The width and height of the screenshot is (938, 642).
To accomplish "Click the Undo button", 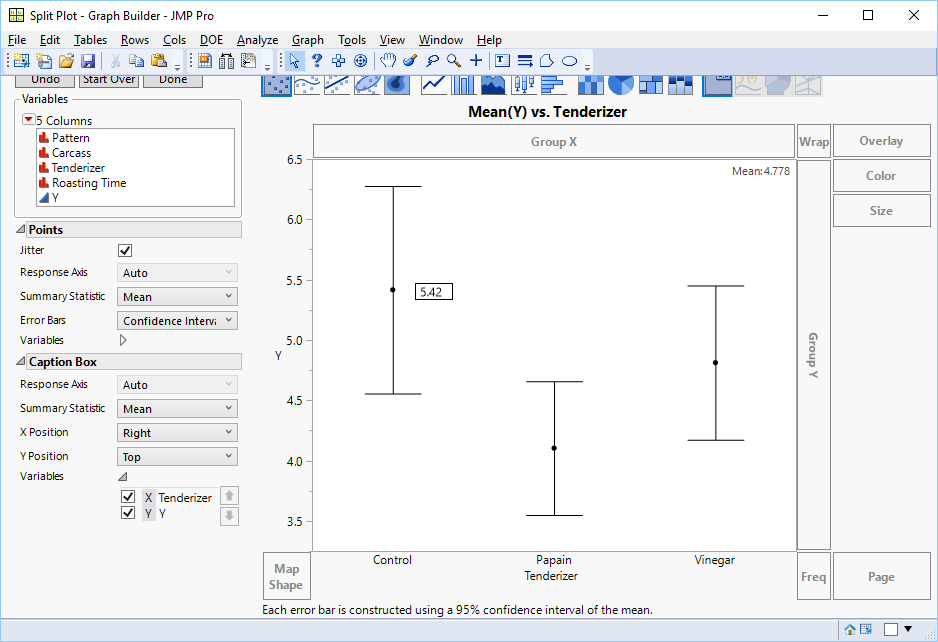I will [x=45, y=81].
